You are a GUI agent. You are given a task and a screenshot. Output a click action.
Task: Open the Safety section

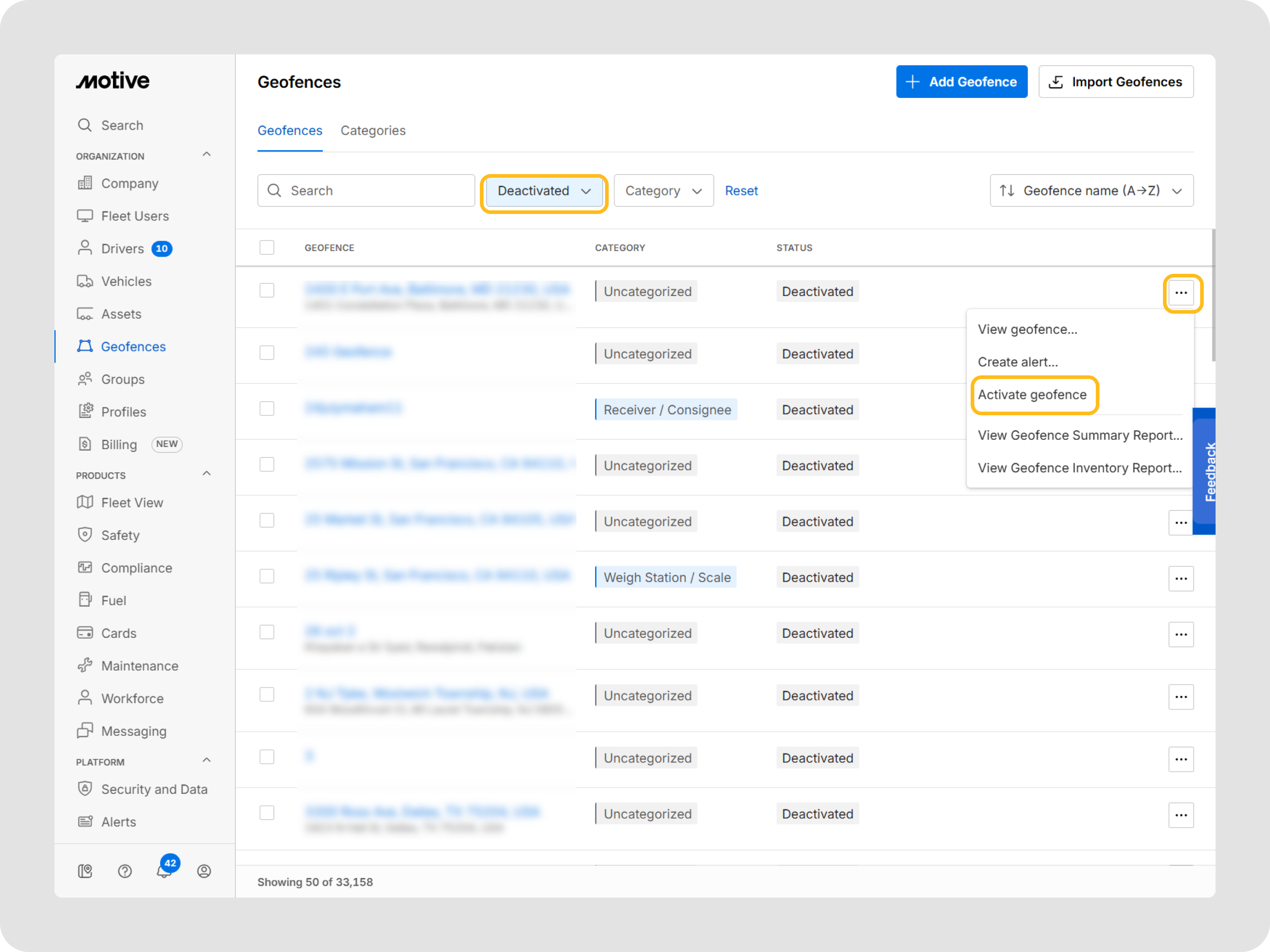120,535
